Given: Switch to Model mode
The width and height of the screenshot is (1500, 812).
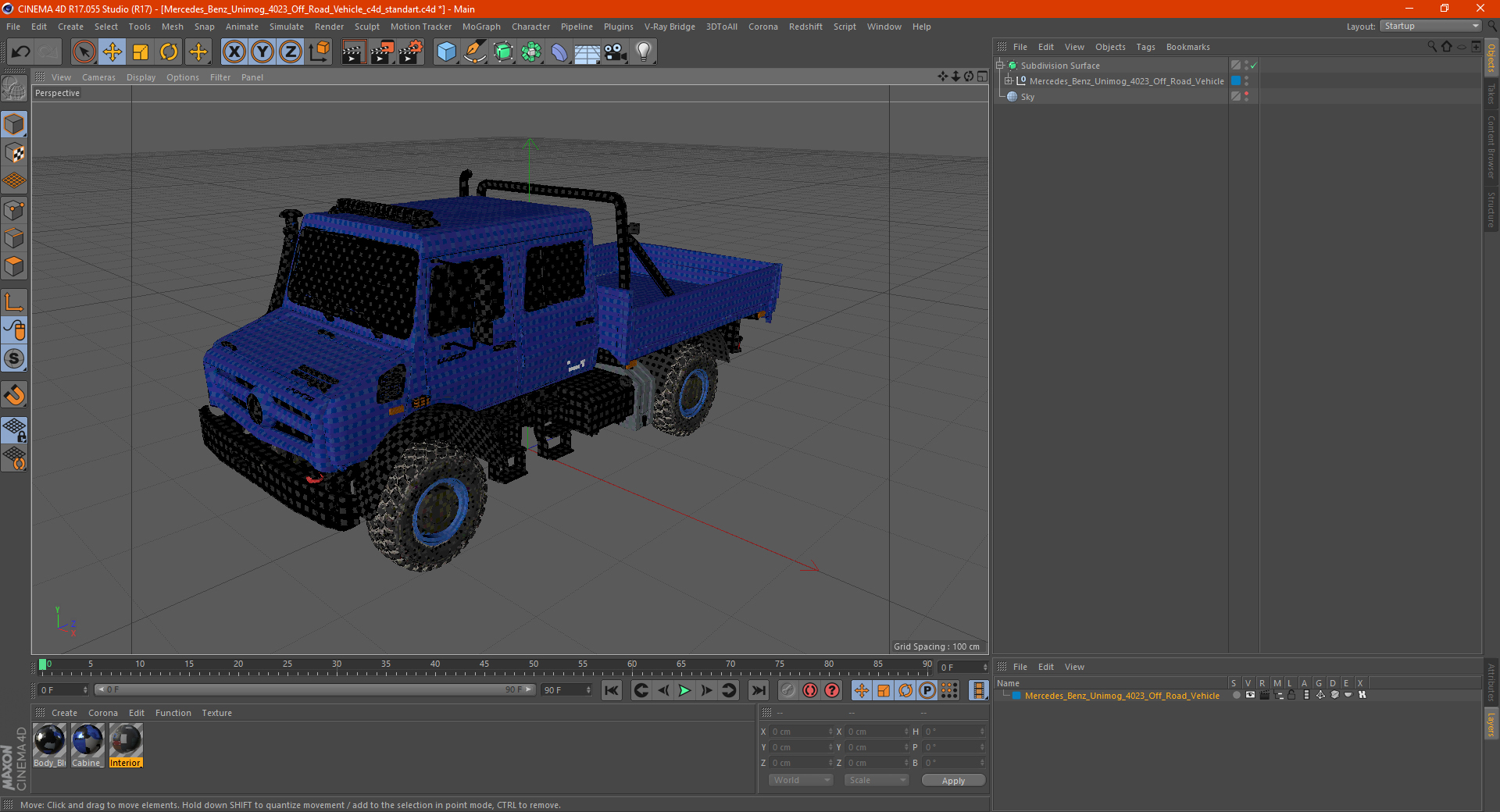Looking at the screenshot, I should pos(14,124).
